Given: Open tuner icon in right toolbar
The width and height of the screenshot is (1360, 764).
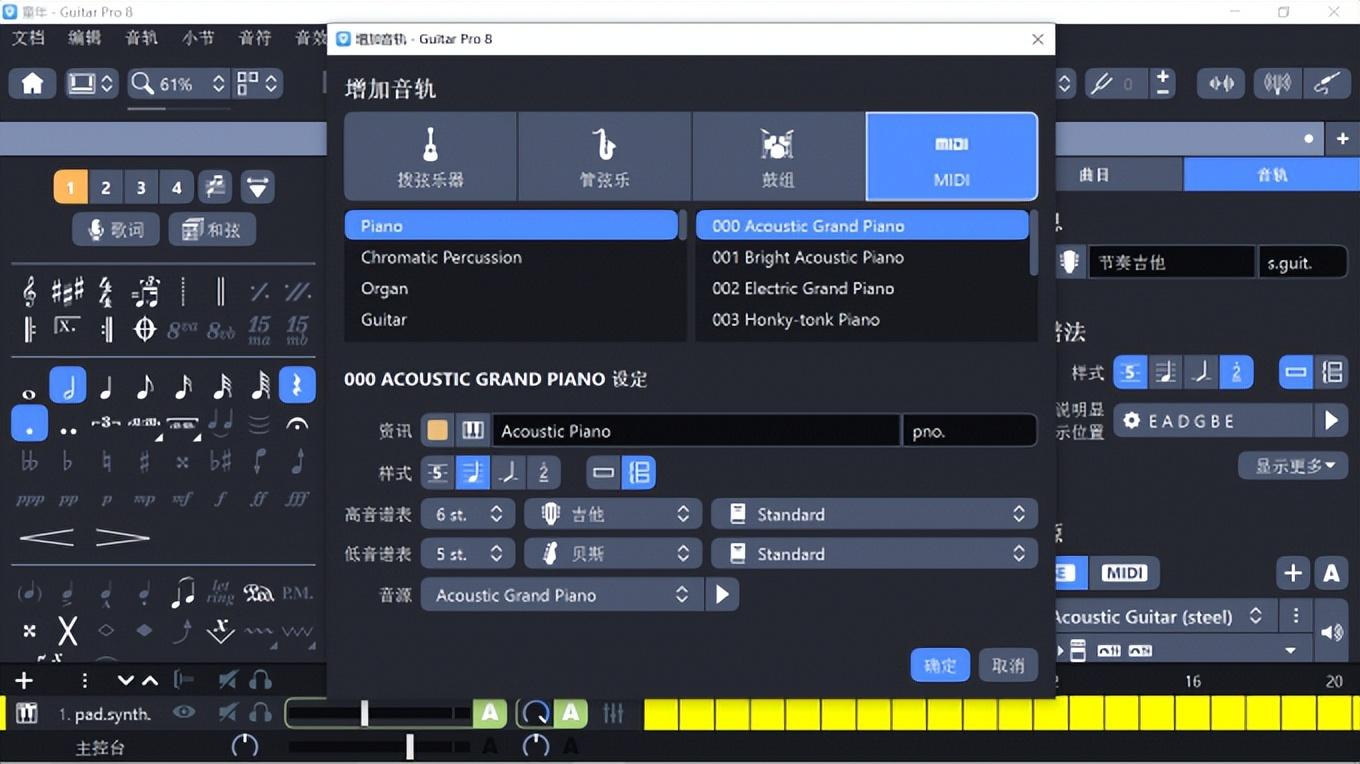Looking at the screenshot, I should pyautogui.click(x=1277, y=83).
